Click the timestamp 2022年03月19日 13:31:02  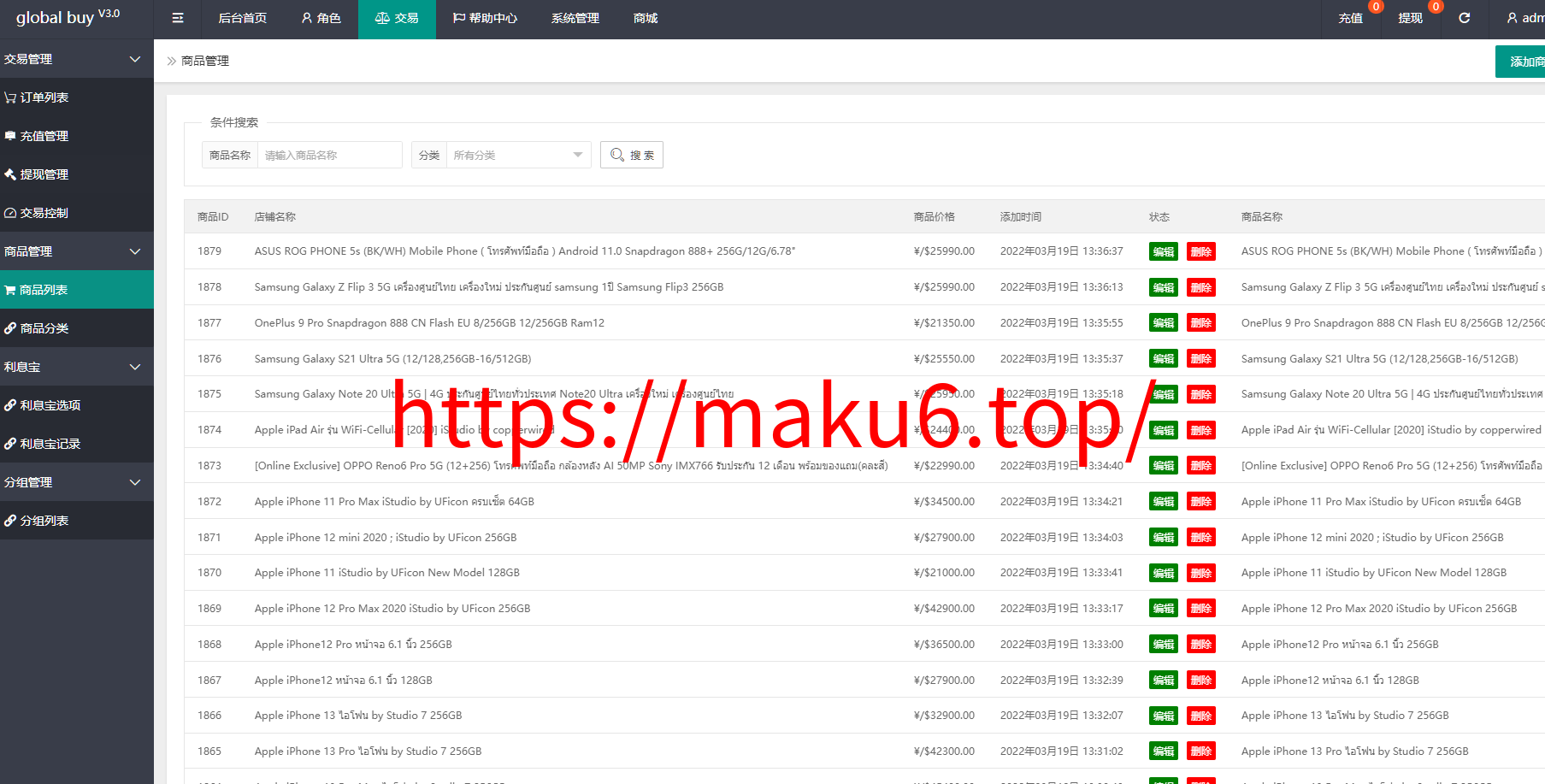(1062, 752)
